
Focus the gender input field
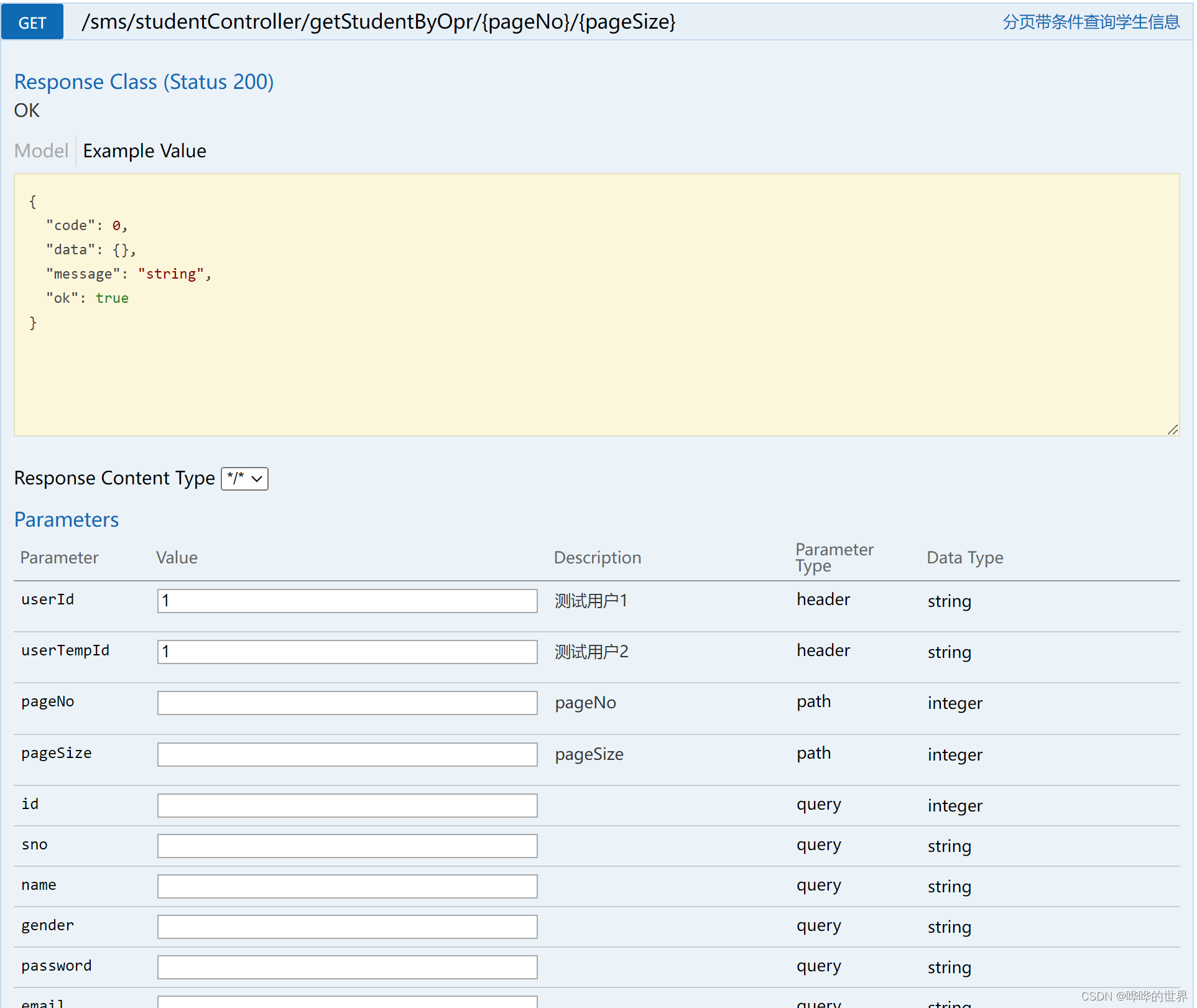[x=347, y=927]
